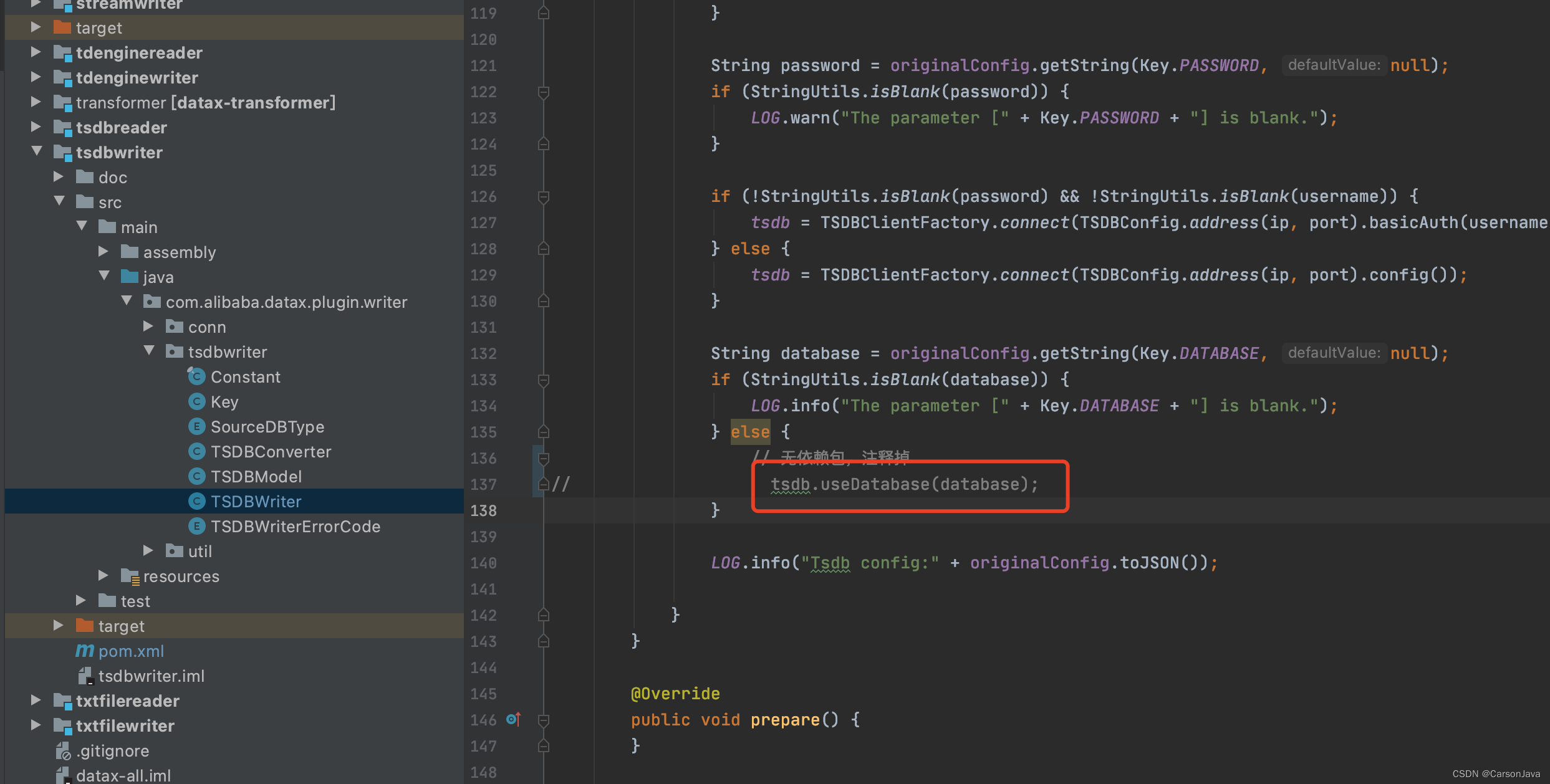1550x784 pixels.
Task: Click the TSDBWriter class icon
Action: click(x=196, y=502)
